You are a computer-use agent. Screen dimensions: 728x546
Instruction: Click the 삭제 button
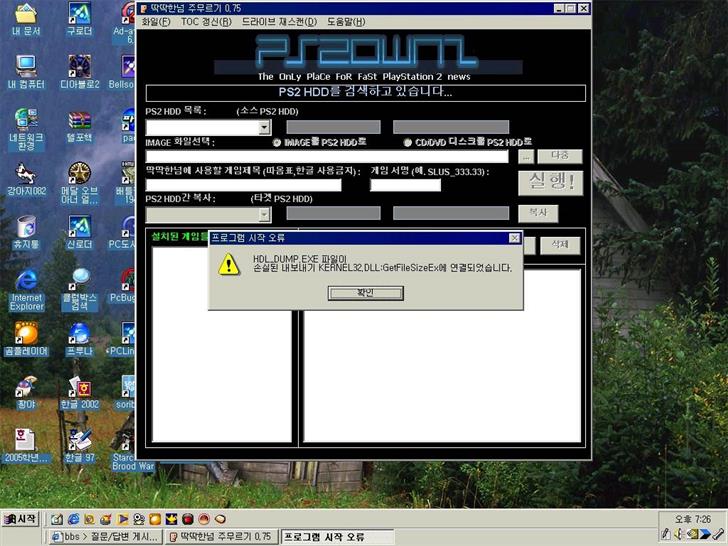point(559,245)
